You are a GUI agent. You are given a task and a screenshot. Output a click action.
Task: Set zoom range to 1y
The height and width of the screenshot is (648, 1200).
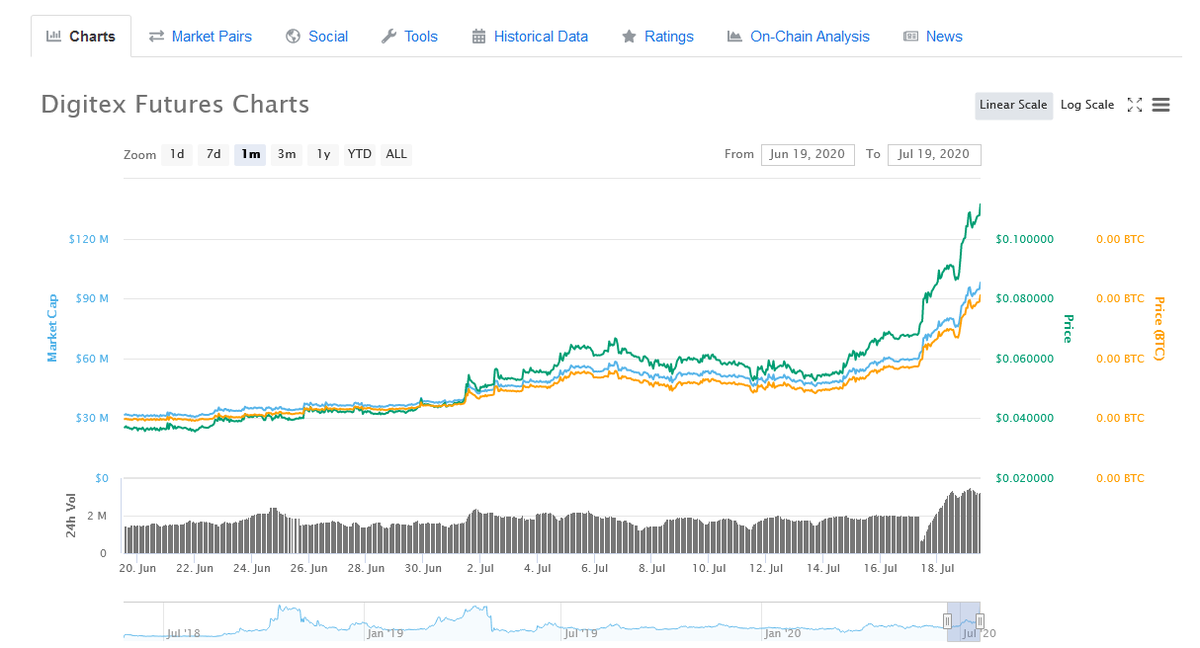tap(323, 154)
